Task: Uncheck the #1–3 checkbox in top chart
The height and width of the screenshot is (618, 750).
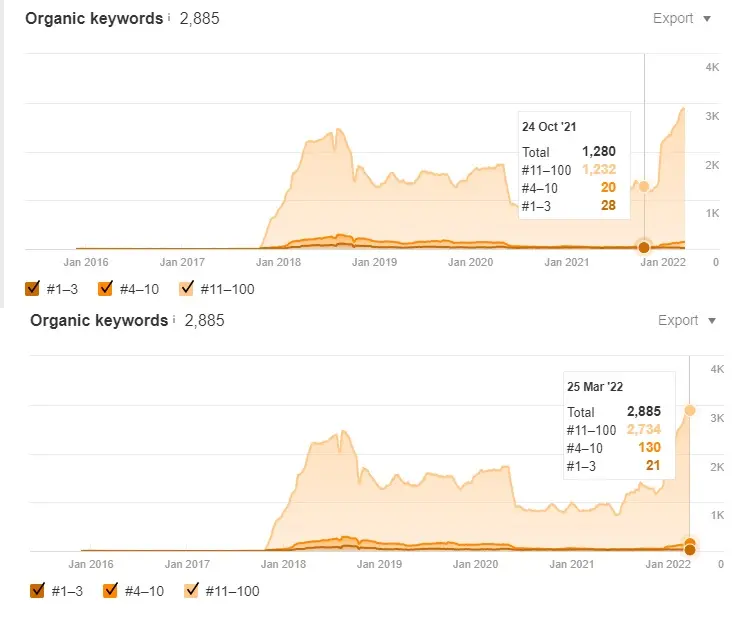Action: tap(32, 289)
